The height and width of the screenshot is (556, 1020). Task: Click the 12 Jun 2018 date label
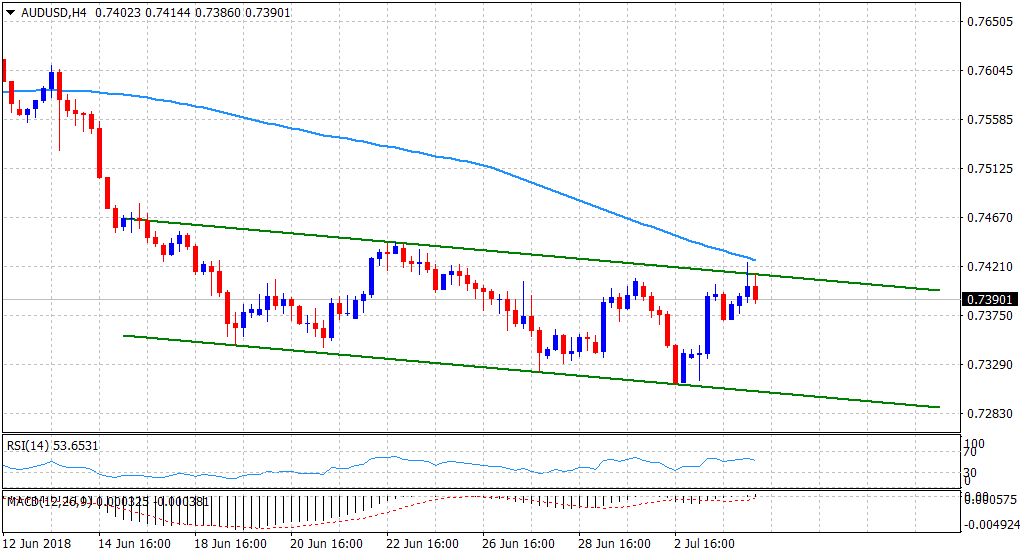tap(36, 544)
